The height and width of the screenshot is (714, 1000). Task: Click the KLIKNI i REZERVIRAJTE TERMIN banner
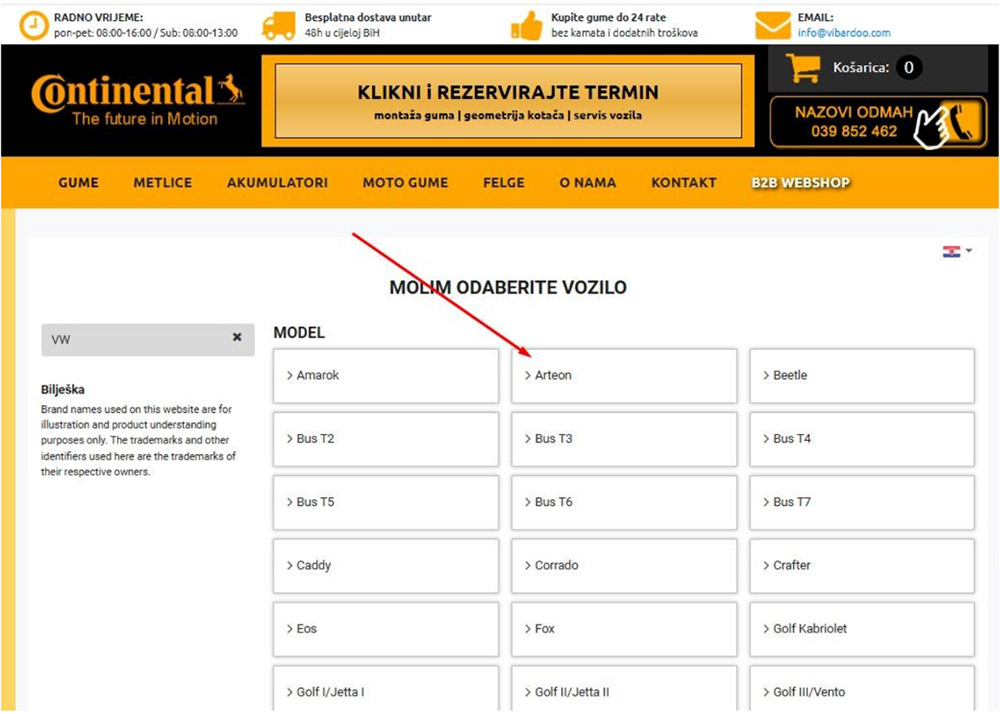click(x=508, y=101)
